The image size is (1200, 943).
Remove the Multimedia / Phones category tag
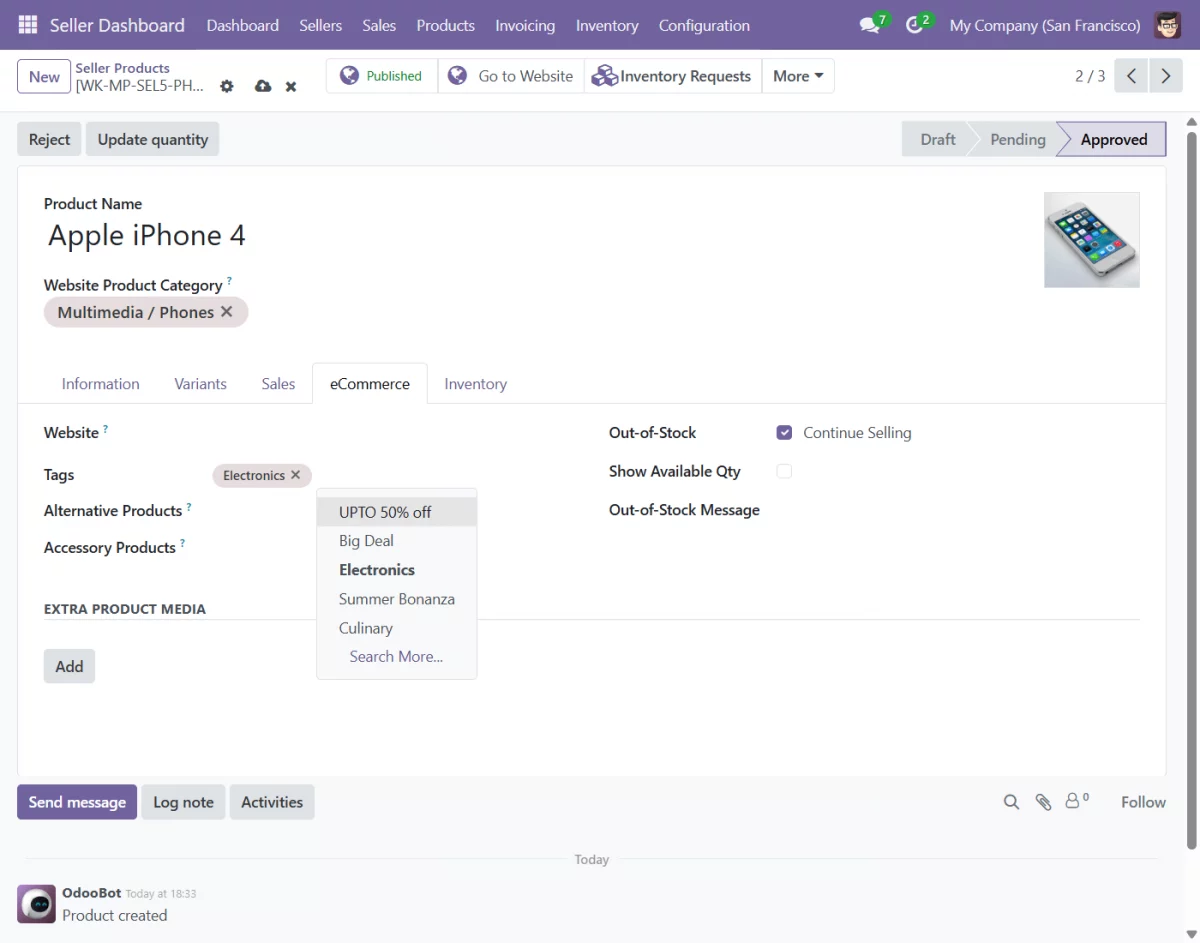[x=227, y=312]
